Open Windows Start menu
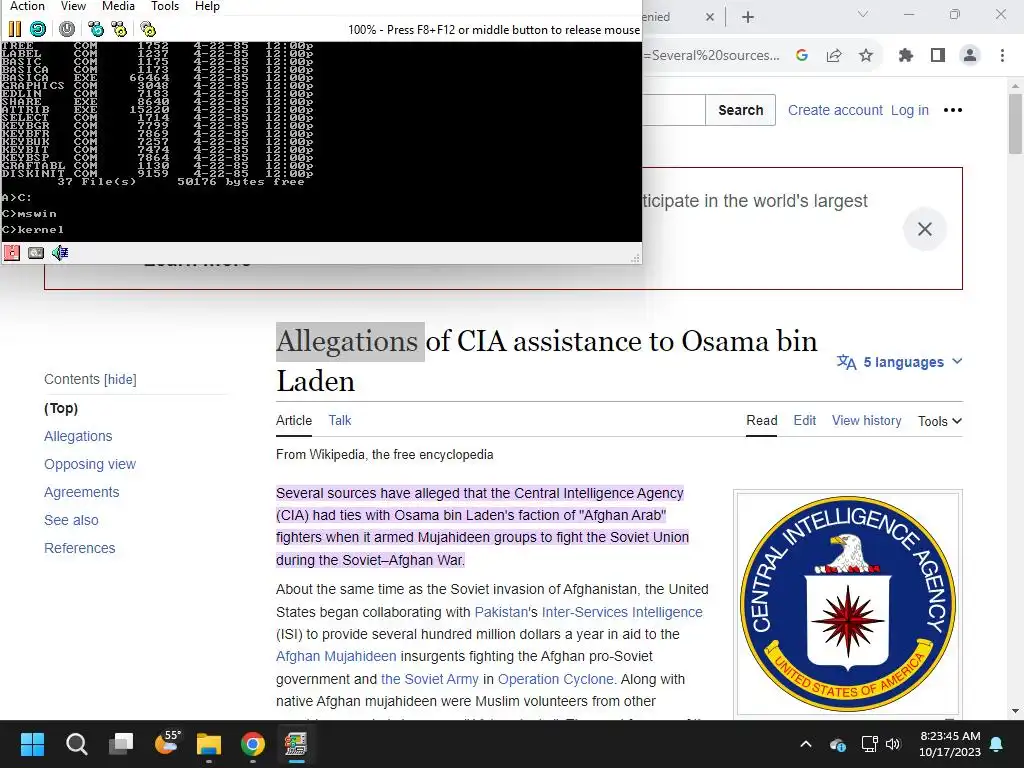 (x=32, y=744)
